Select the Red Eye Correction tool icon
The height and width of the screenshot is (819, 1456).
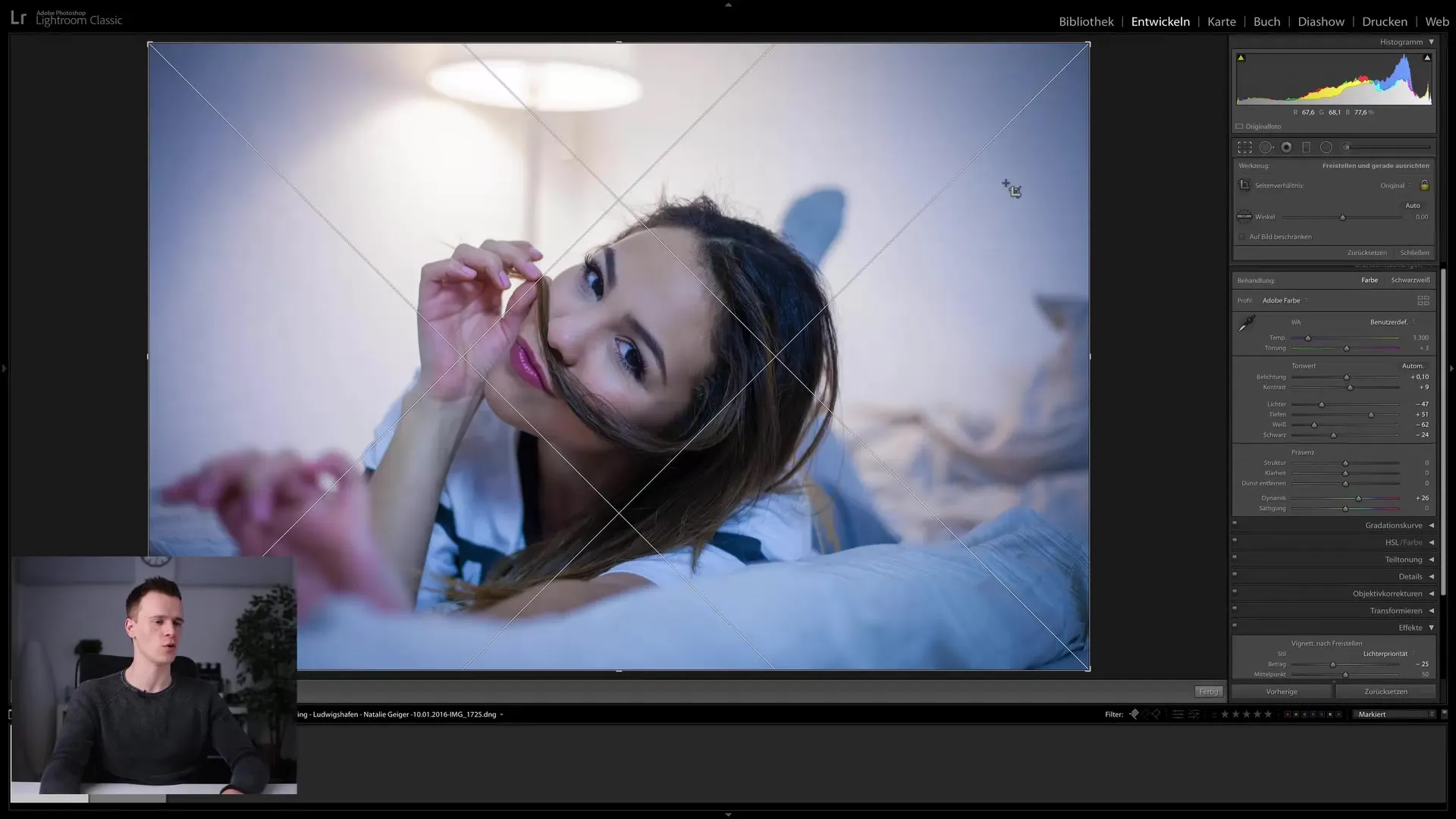point(1286,147)
